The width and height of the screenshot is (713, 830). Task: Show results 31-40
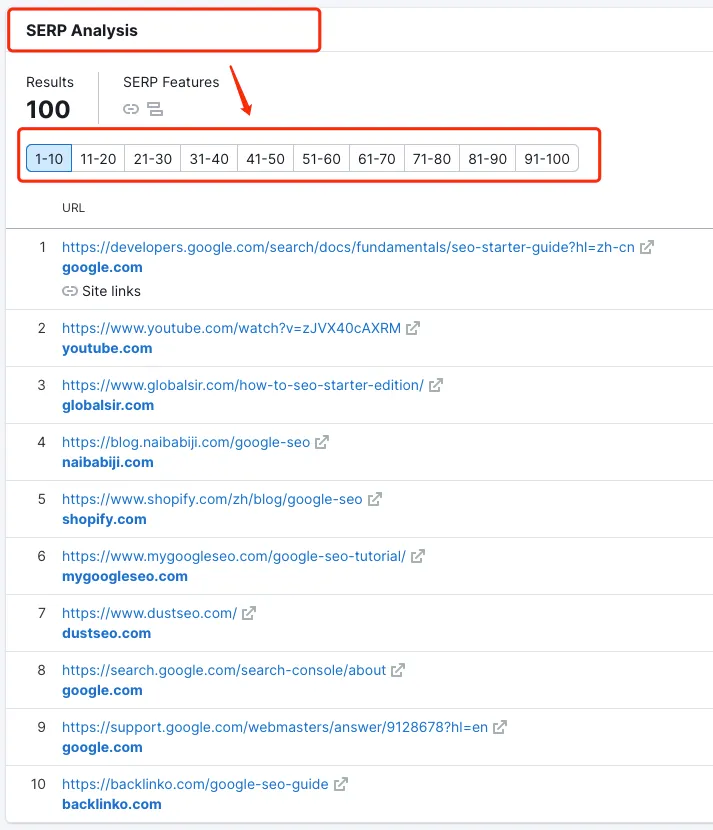209,158
